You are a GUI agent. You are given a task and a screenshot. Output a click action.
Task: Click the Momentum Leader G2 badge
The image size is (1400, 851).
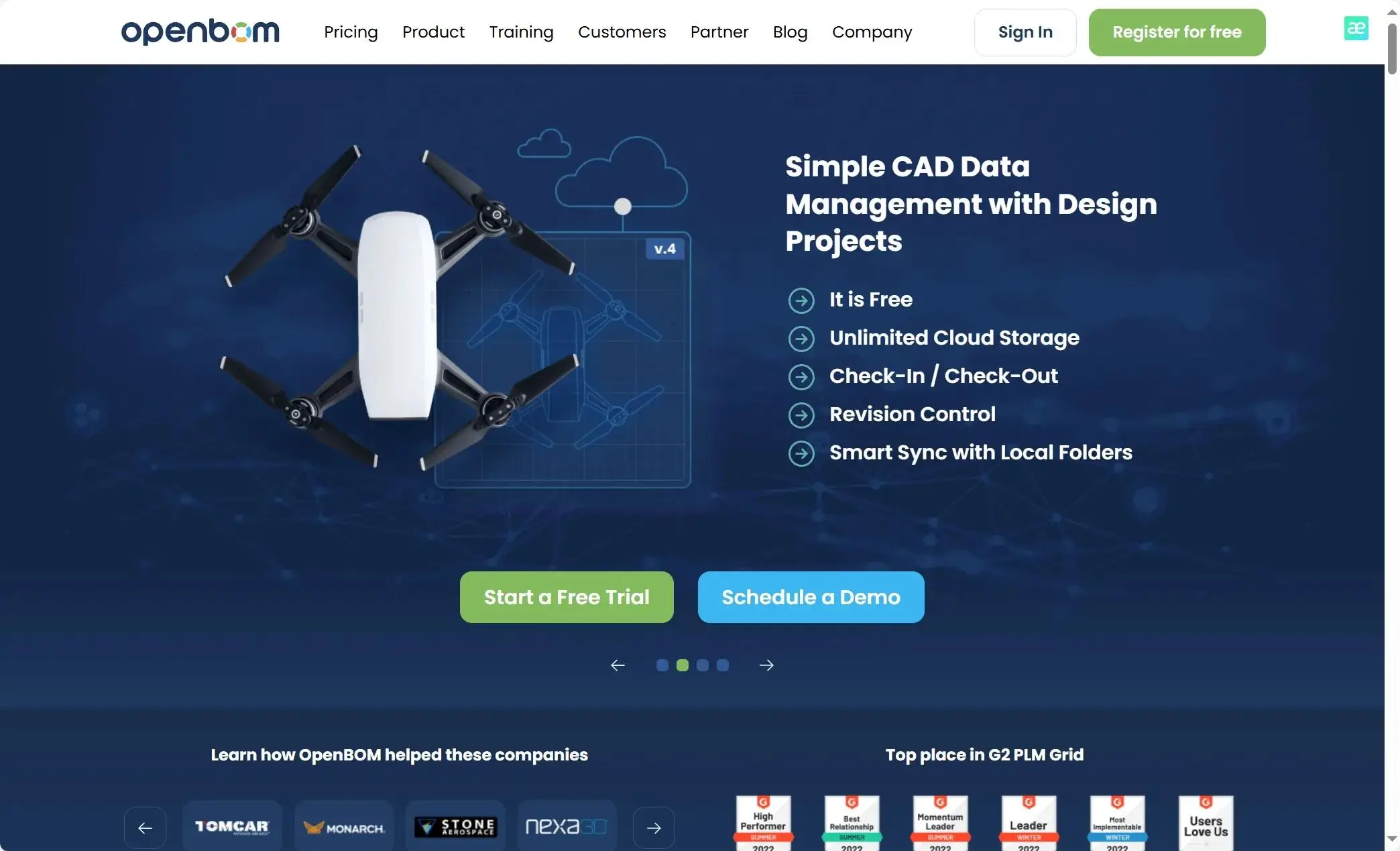(x=940, y=823)
